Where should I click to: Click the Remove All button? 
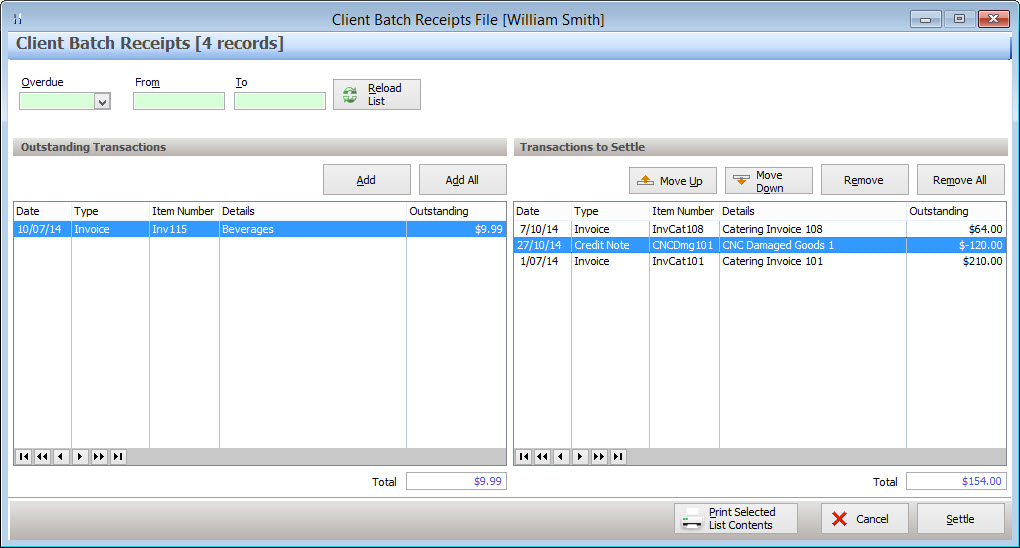click(959, 180)
